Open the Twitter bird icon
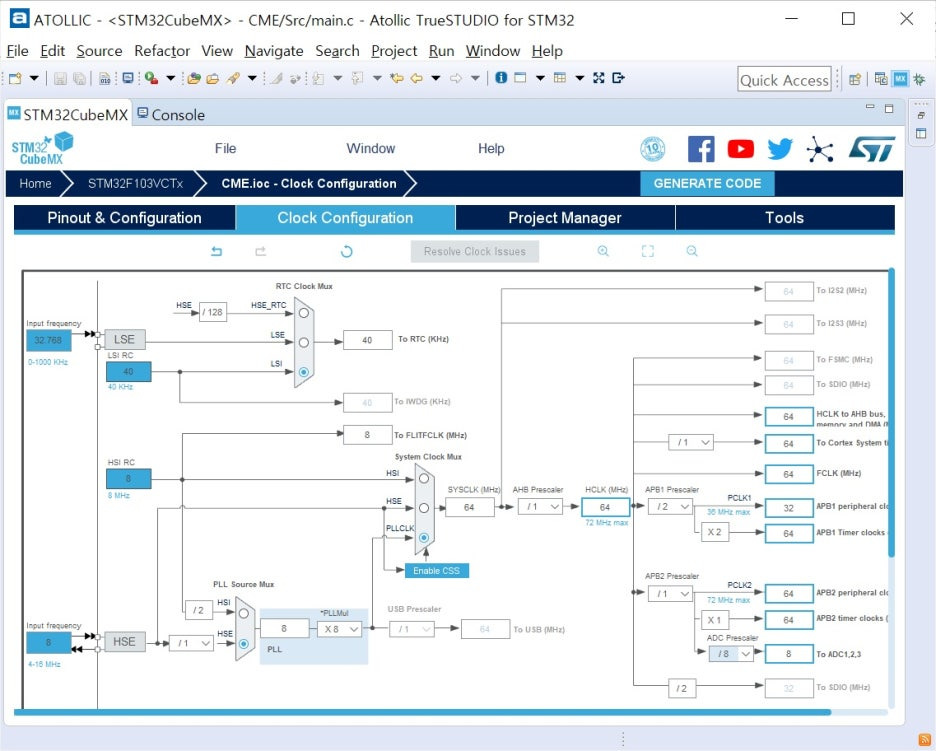Viewport: 936px width, 751px height. point(780,149)
